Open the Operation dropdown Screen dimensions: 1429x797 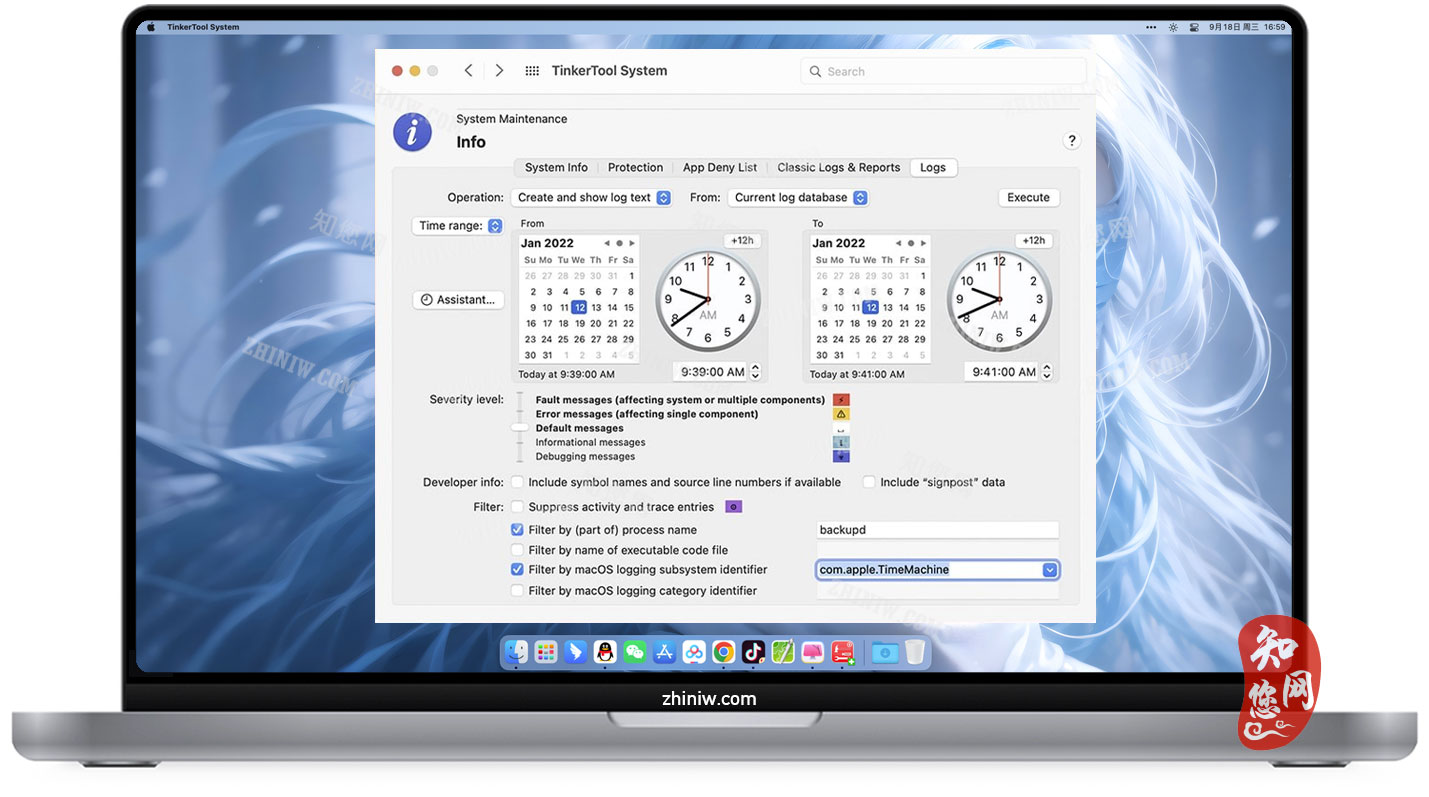pyautogui.click(x=591, y=198)
